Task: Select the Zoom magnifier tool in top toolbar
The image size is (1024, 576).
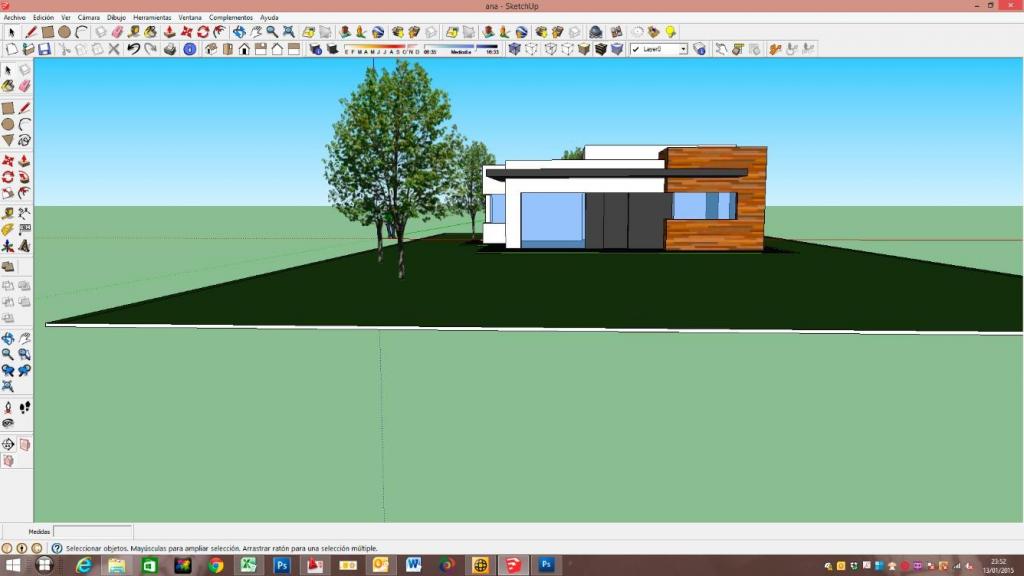Action: (x=272, y=32)
